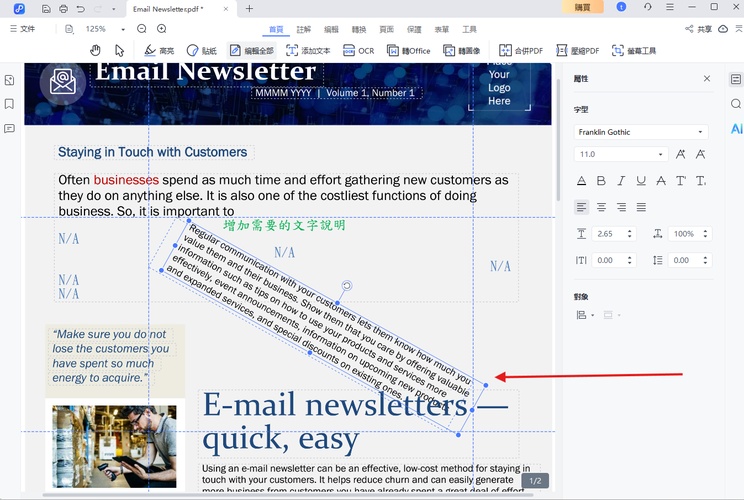The image size is (744, 500).
Task: Toggle italic text formatting
Action: click(621, 181)
